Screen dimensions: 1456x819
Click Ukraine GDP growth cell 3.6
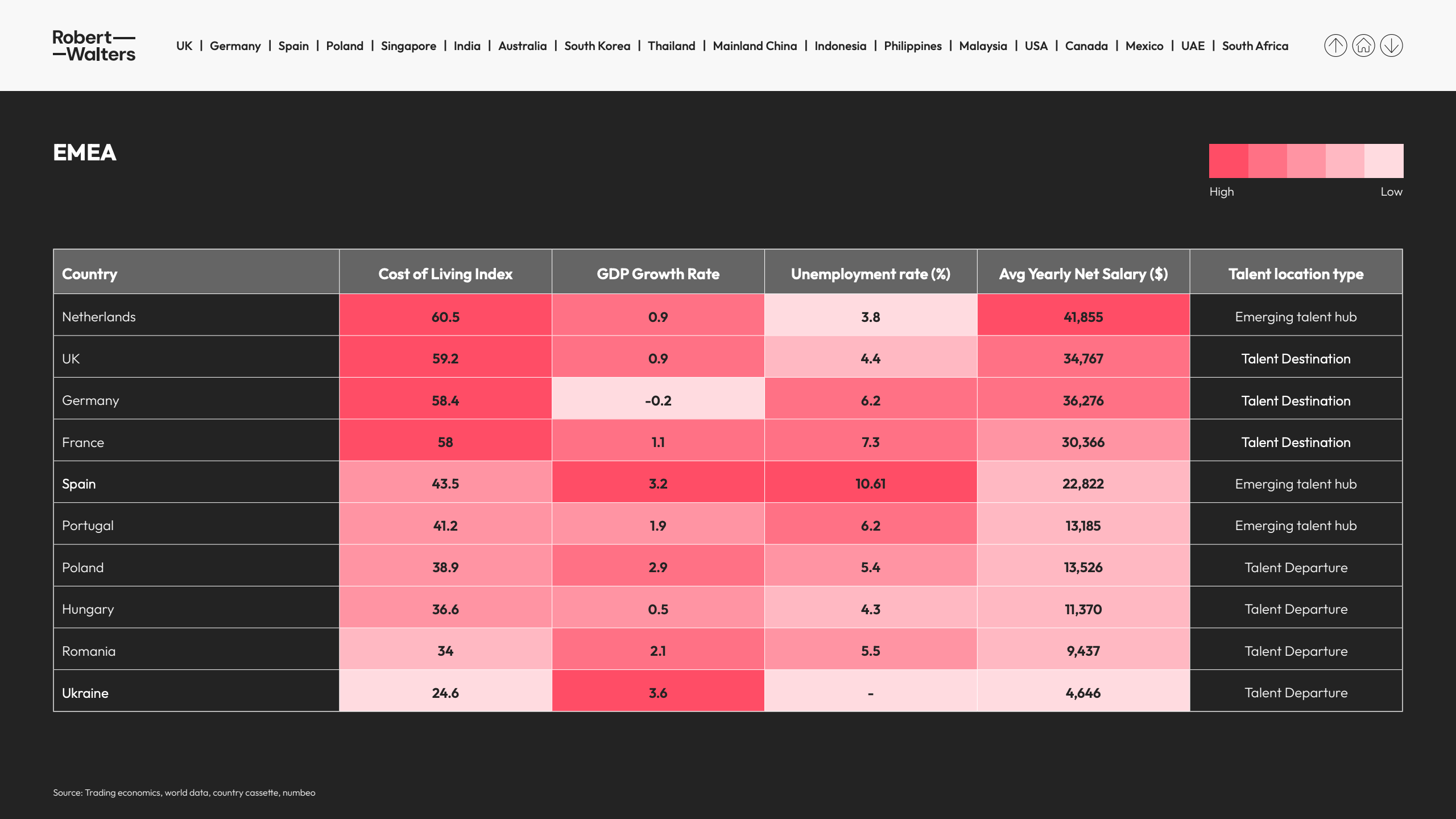(x=657, y=692)
